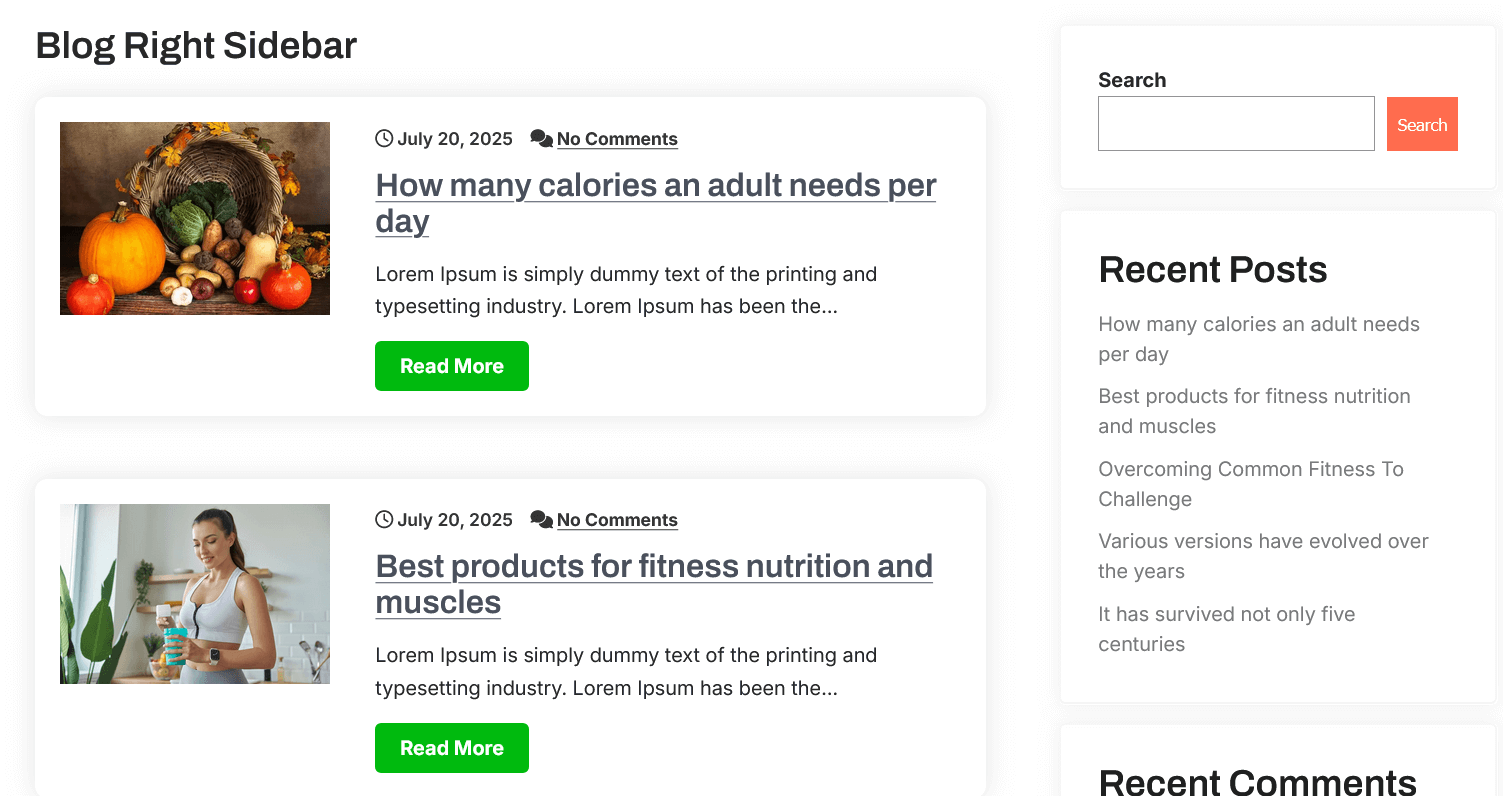Open first post's No Comments link
Viewport: 1503px width, 796px height.
pyautogui.click(x=617, y=139)
